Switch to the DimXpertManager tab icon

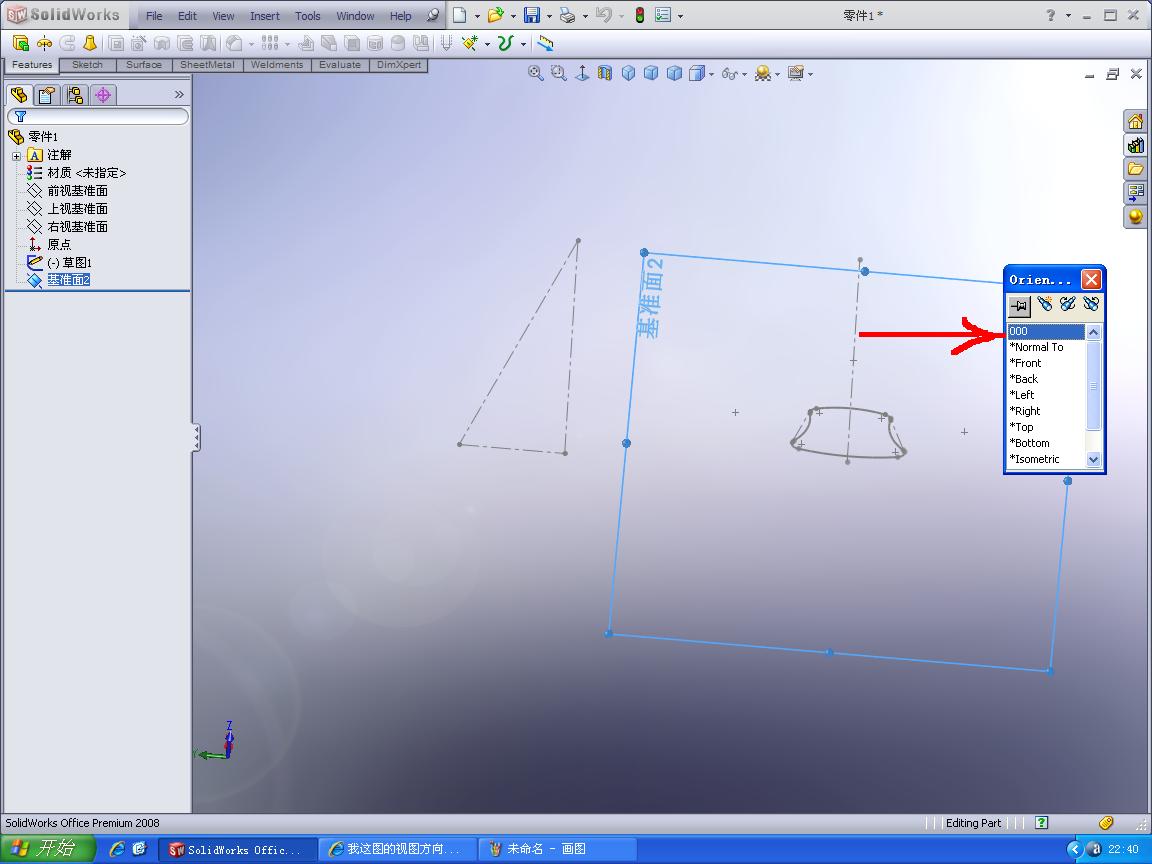tap(103, 95)
